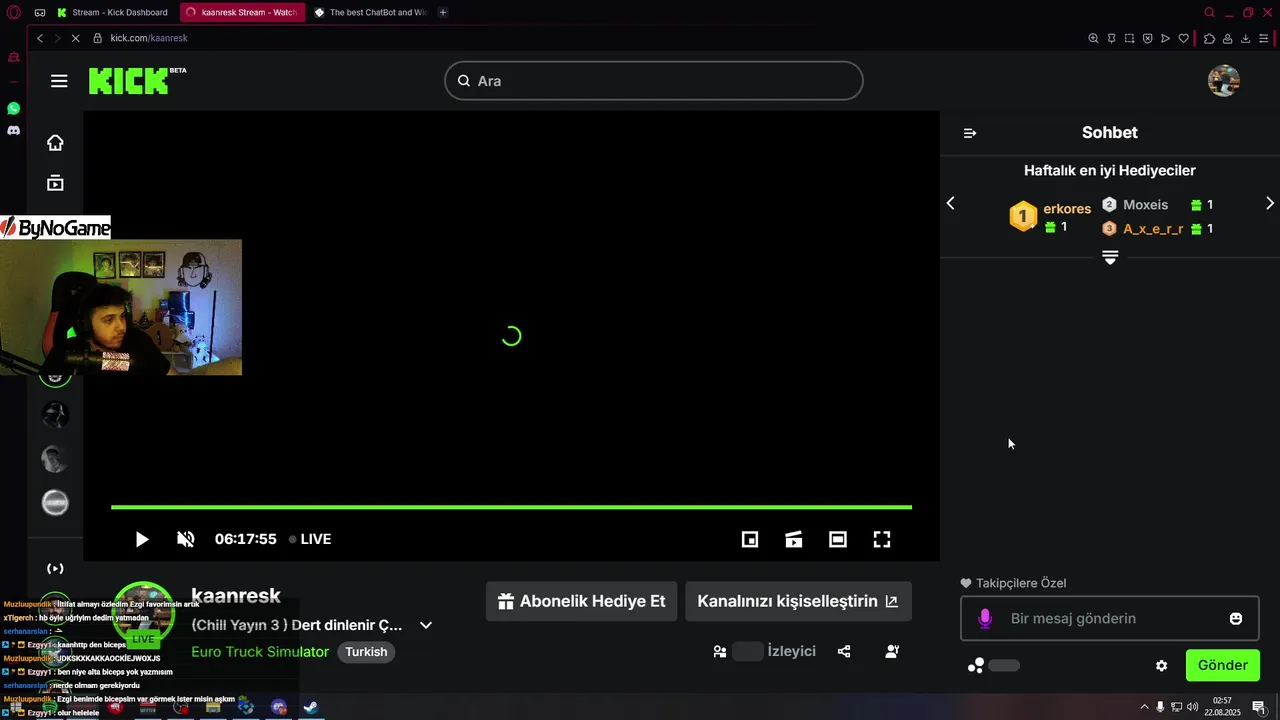
Task: Open the ad blocker shield icon
Action: (x=1147, y=38)
